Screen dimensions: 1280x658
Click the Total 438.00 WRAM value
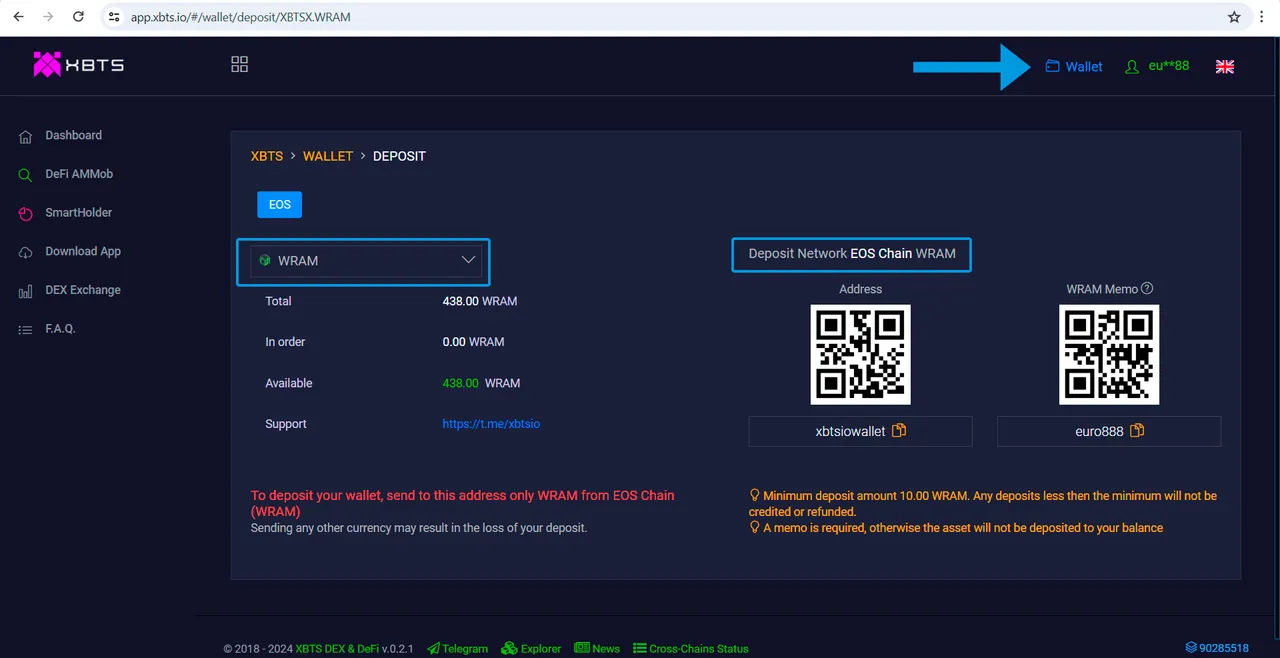(480, 301)
